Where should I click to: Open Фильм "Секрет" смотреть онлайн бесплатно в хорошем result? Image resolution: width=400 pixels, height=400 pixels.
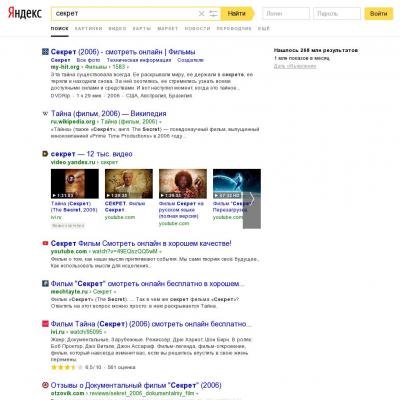pos(148,284)
